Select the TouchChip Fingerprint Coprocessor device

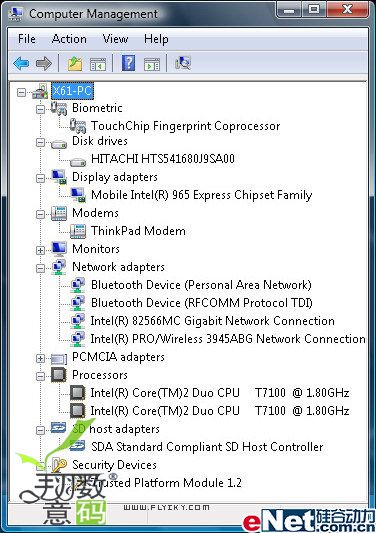tap(185, 126)
